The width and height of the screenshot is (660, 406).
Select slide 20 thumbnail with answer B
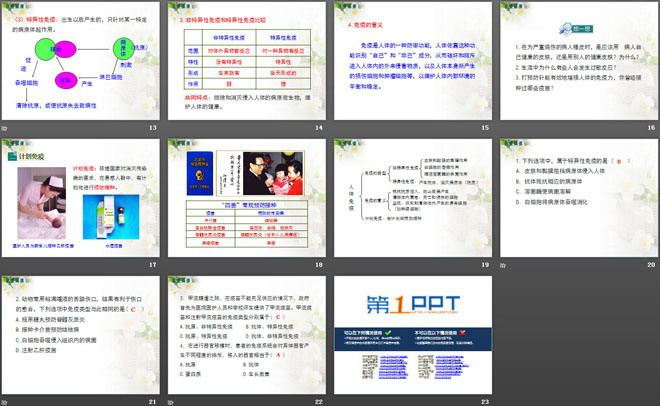[579, 198]
